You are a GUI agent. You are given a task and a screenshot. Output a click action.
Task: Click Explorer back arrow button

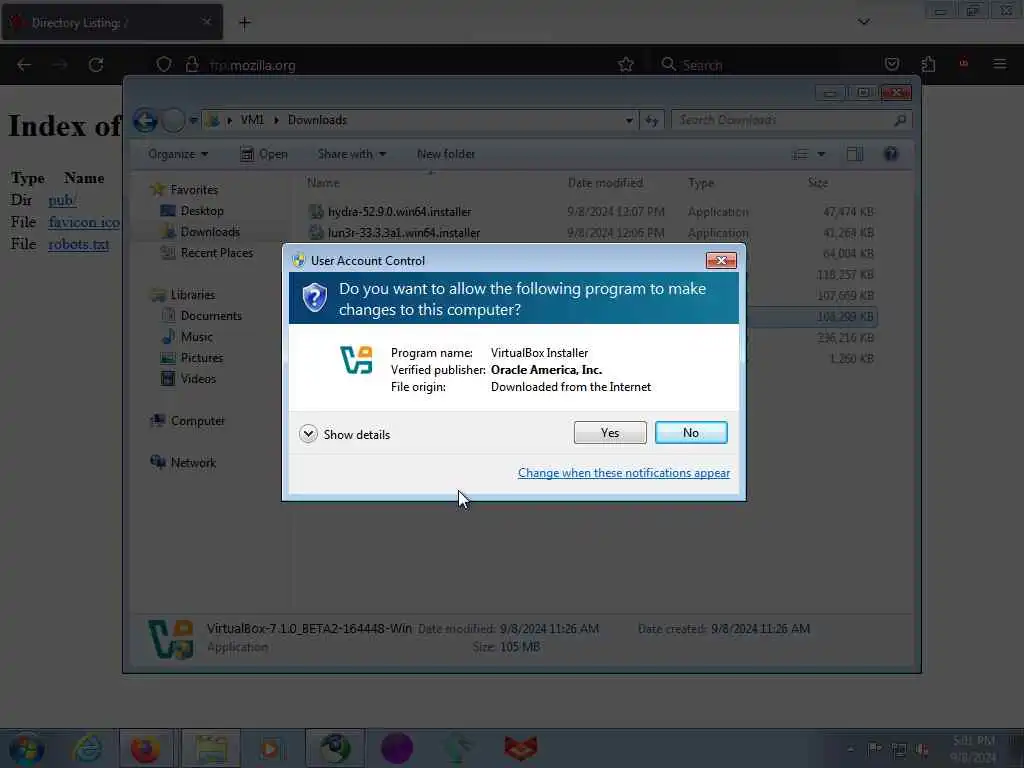[x=145, y=121]
